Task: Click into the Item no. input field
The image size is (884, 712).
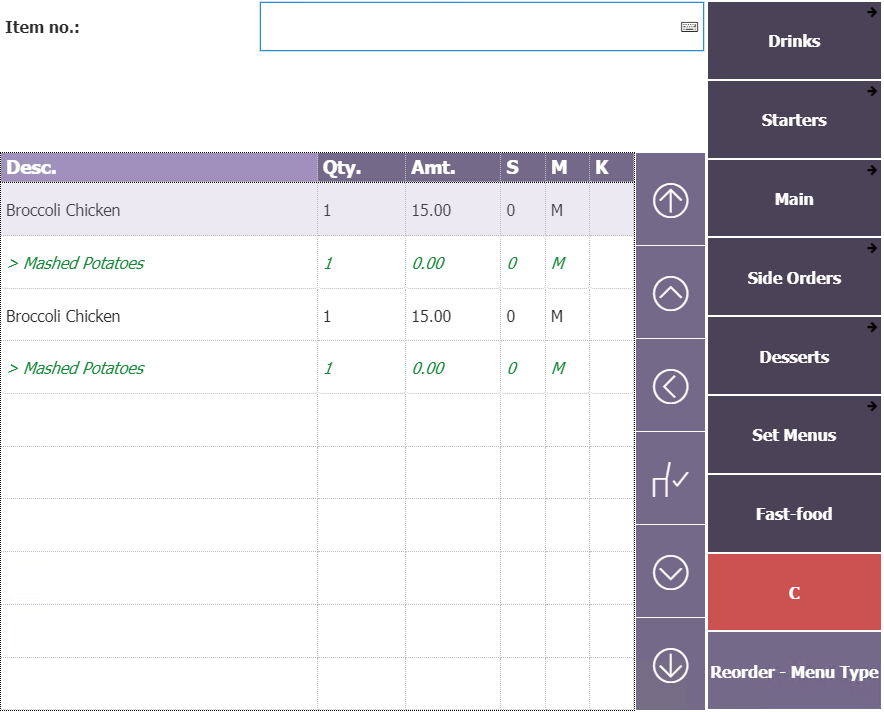Action: (x=470, y=27)
